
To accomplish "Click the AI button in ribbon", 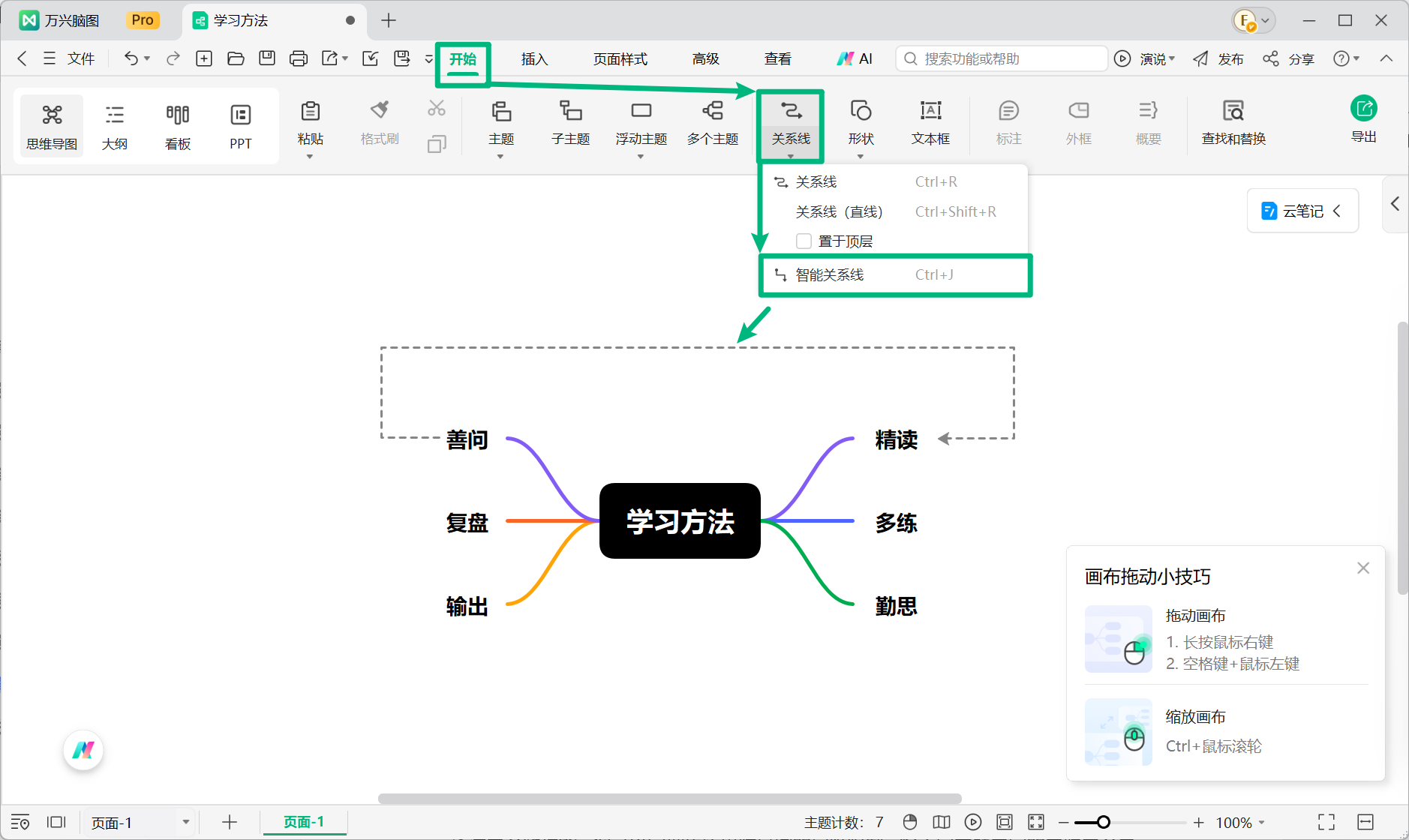I will [855, 58].
